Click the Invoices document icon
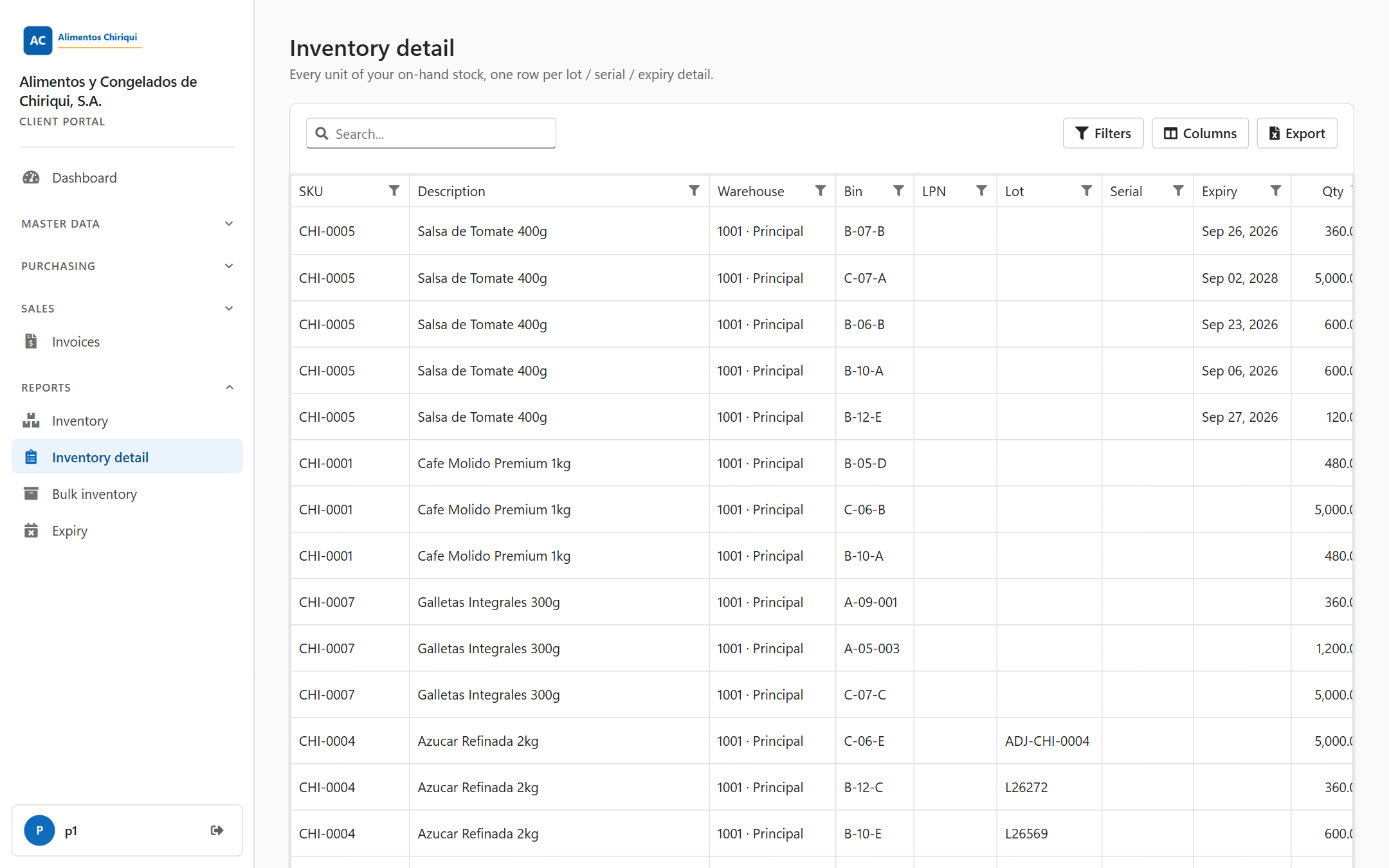Image resolution: width=1389 pixels, height=868 pixels. pyautogui.click(x=31, y=341)
